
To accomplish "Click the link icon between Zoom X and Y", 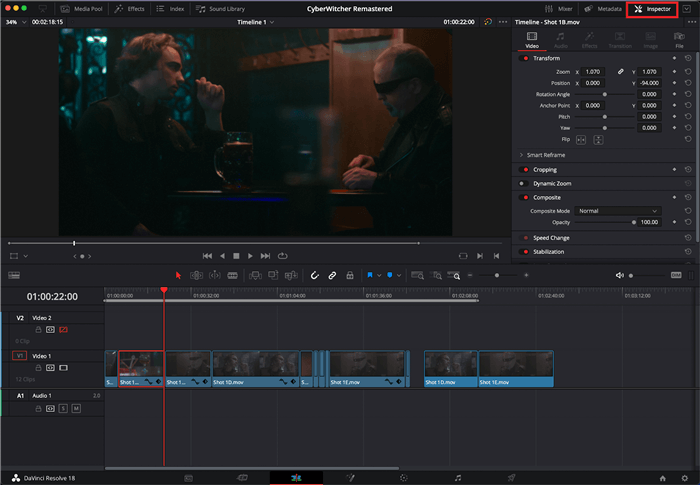I will coord(620,72).
